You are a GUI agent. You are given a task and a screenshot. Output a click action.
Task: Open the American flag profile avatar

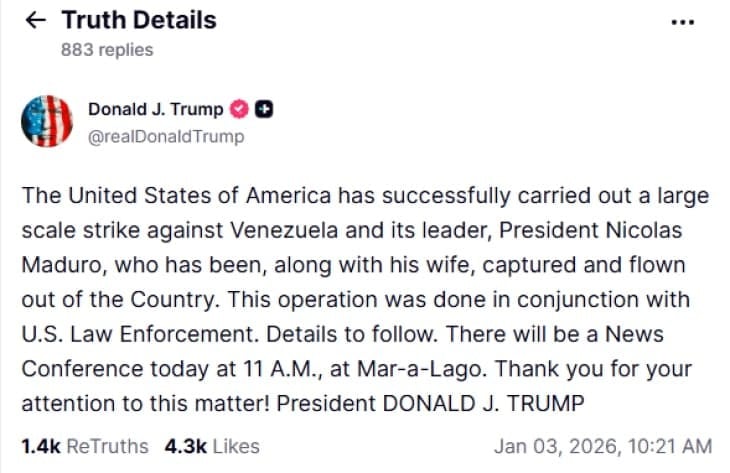(x=47, y=122)
